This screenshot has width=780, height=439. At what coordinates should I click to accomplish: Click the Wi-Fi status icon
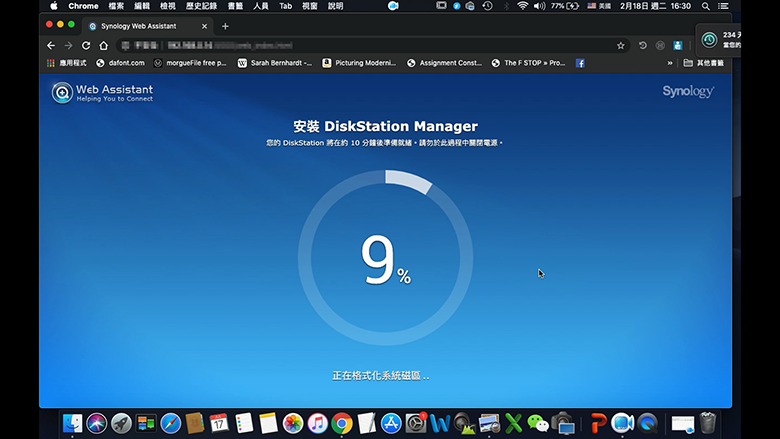pos(522,6)
